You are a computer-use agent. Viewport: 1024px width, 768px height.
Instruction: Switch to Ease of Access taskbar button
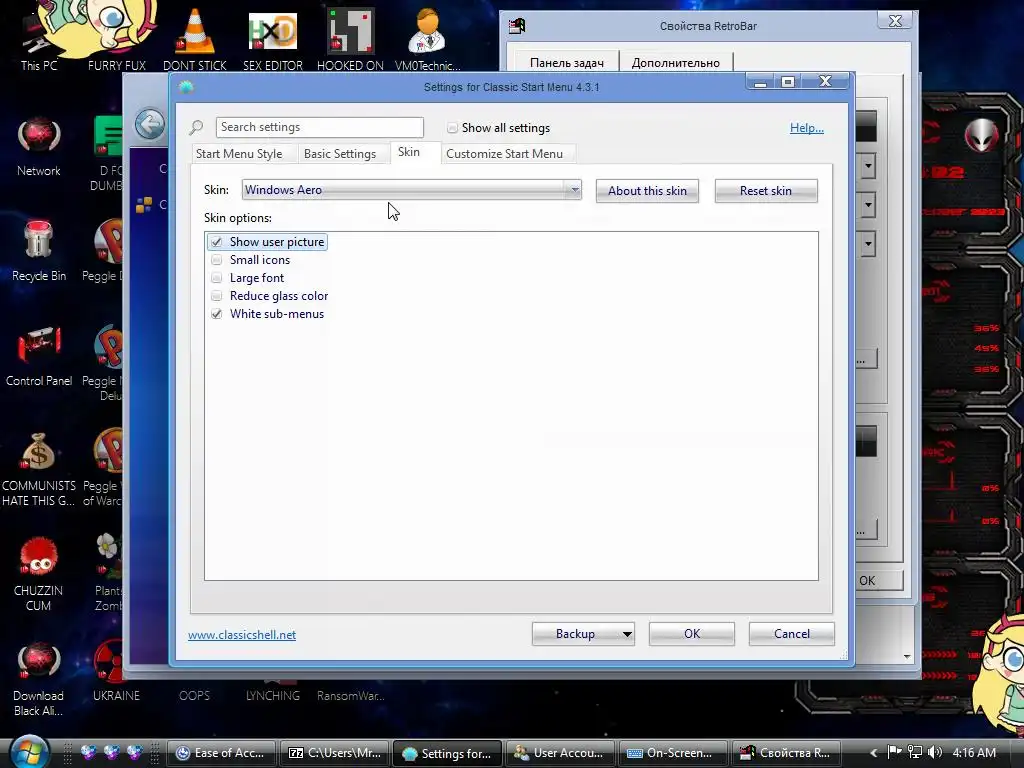point(222,753)
